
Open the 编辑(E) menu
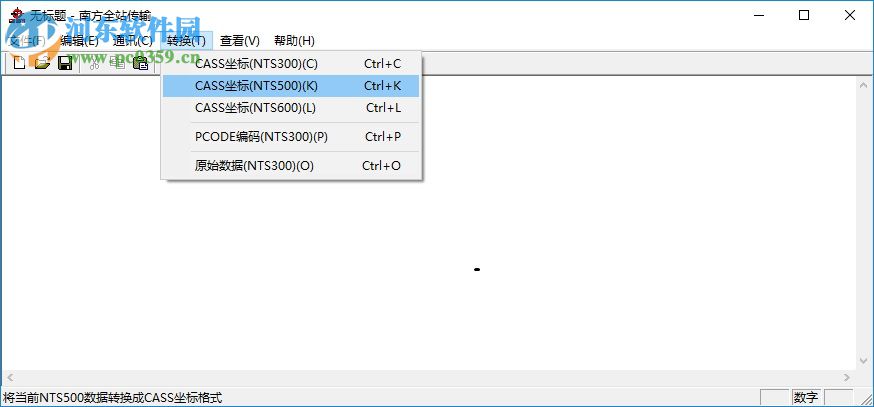pyautogui.click(x=79, y=41)
